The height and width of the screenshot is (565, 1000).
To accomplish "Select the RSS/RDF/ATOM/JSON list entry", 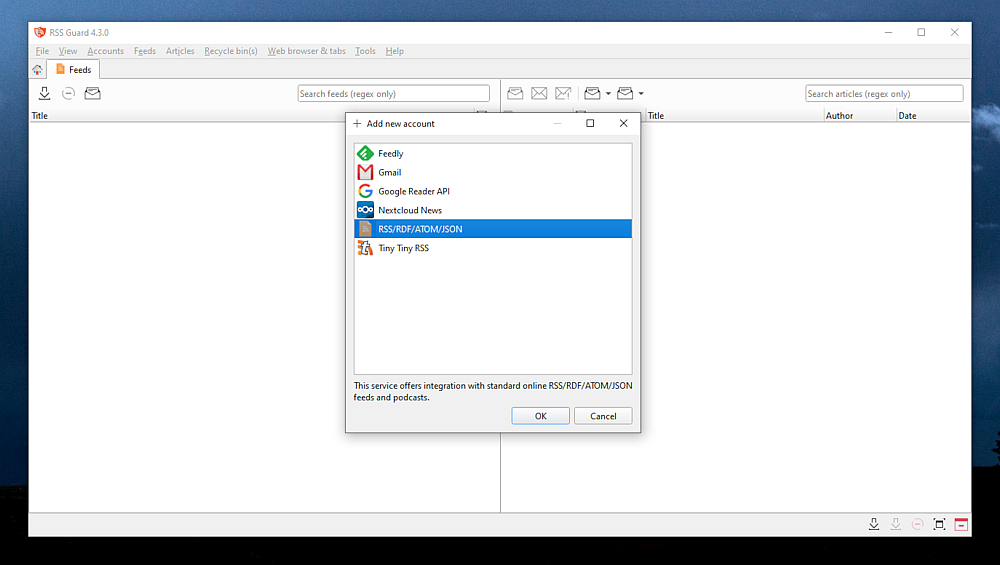I will (493, 229).
